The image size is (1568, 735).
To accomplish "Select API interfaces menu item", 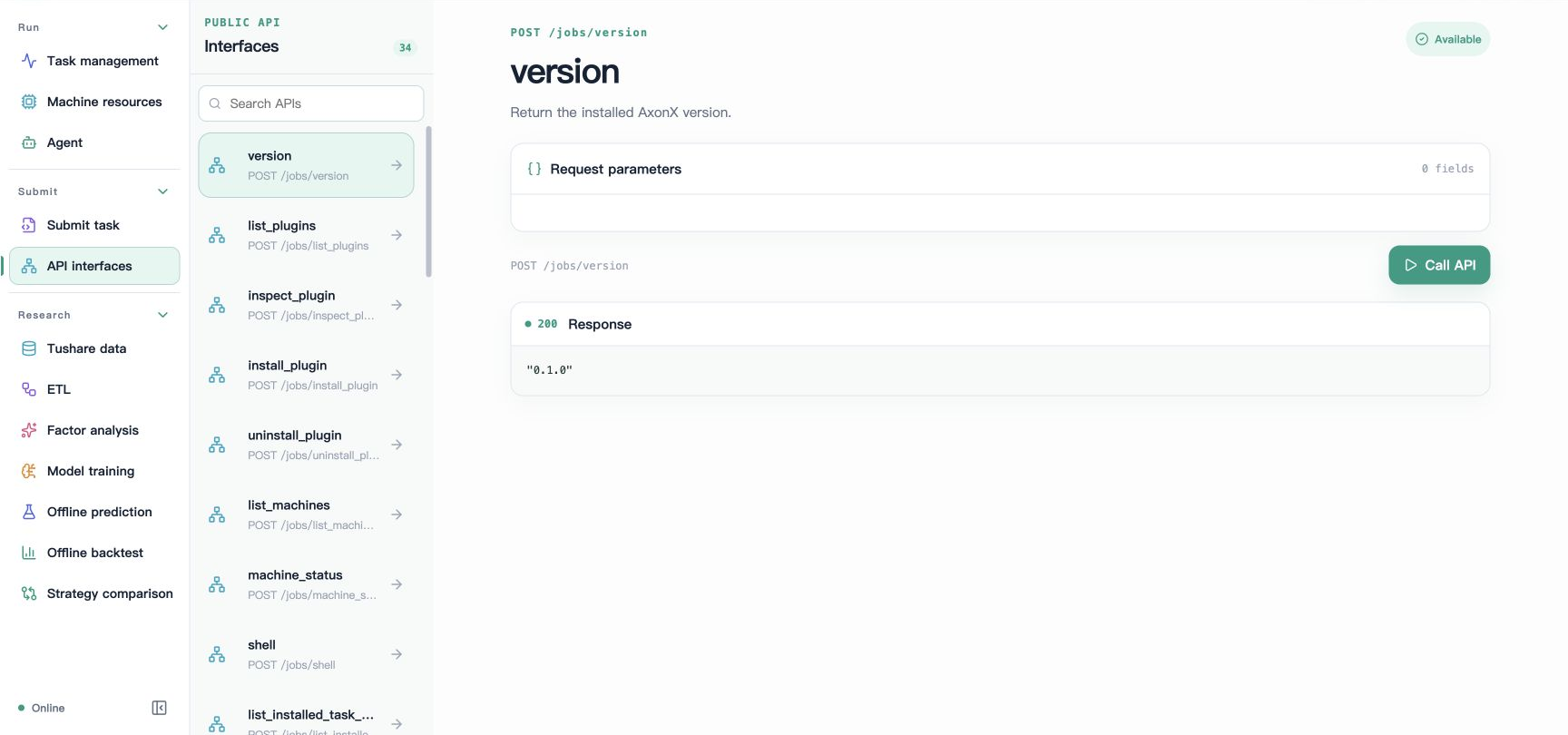I will click(x=94, y=266).
